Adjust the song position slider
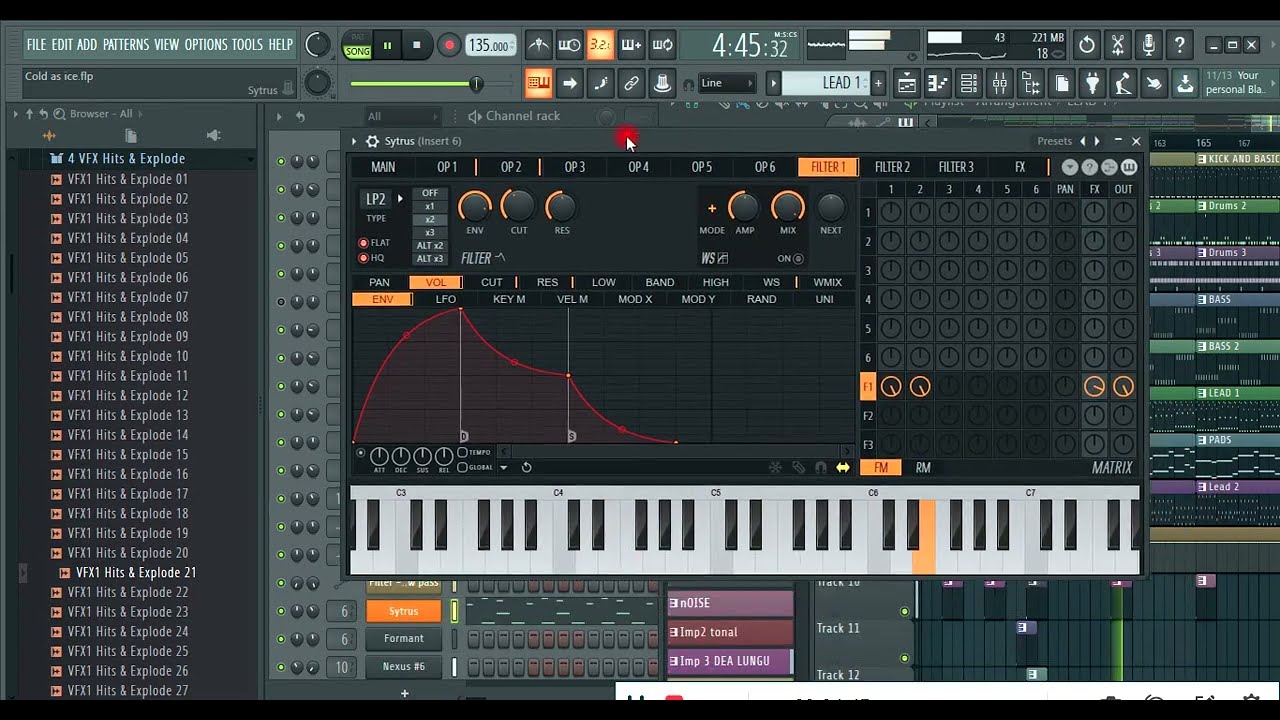Viewport: 1280px width, 720px height. [432, 84]
